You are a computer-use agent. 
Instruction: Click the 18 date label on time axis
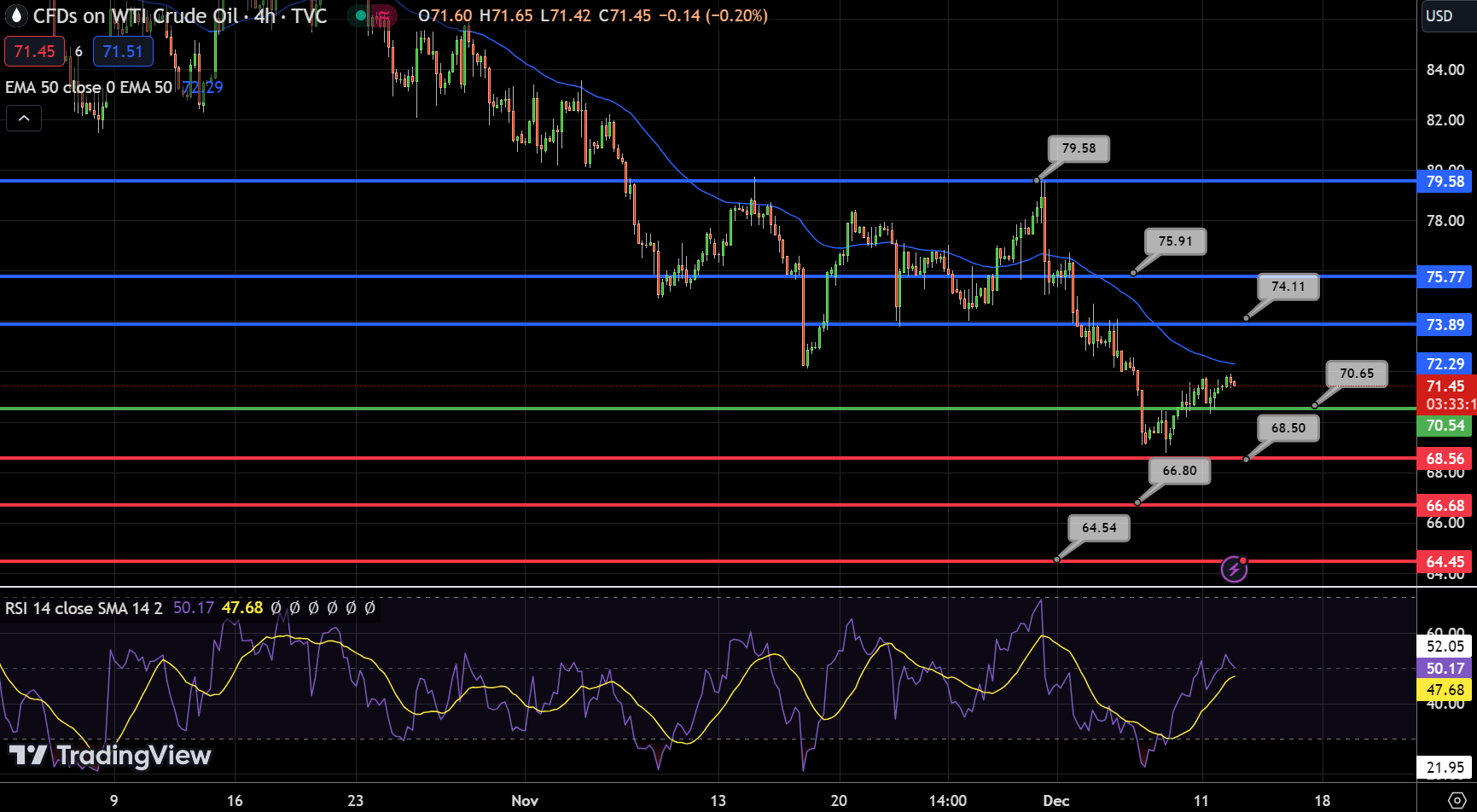1322,800
